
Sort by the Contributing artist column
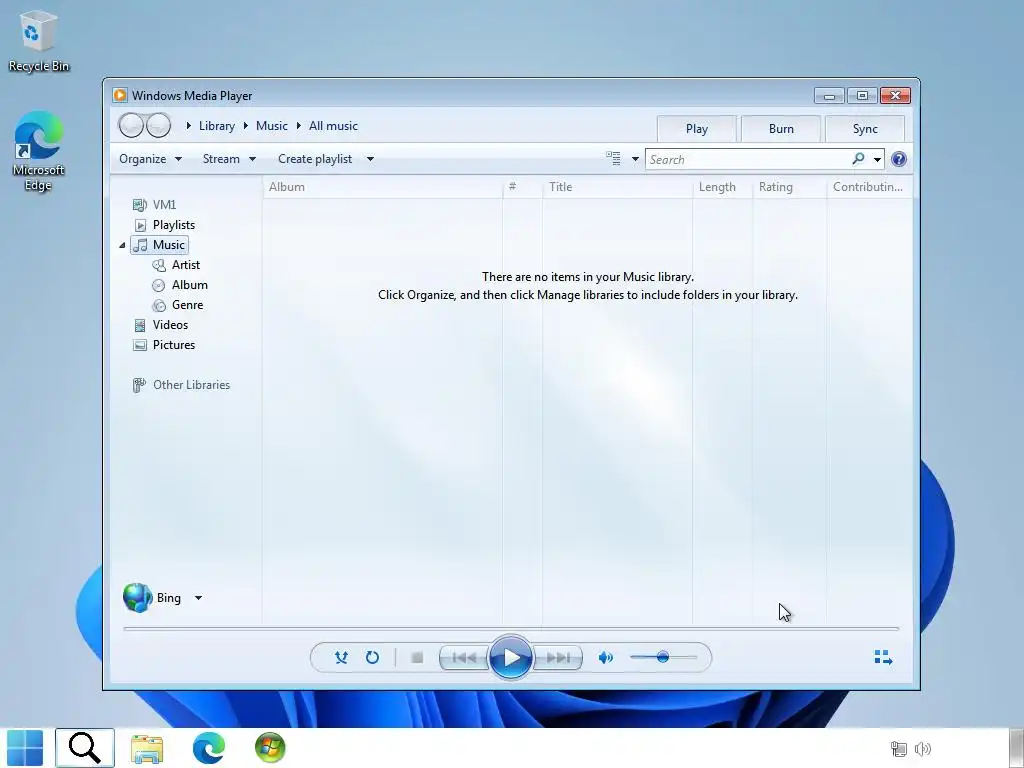pyautogui.click(x=869, y=187)
